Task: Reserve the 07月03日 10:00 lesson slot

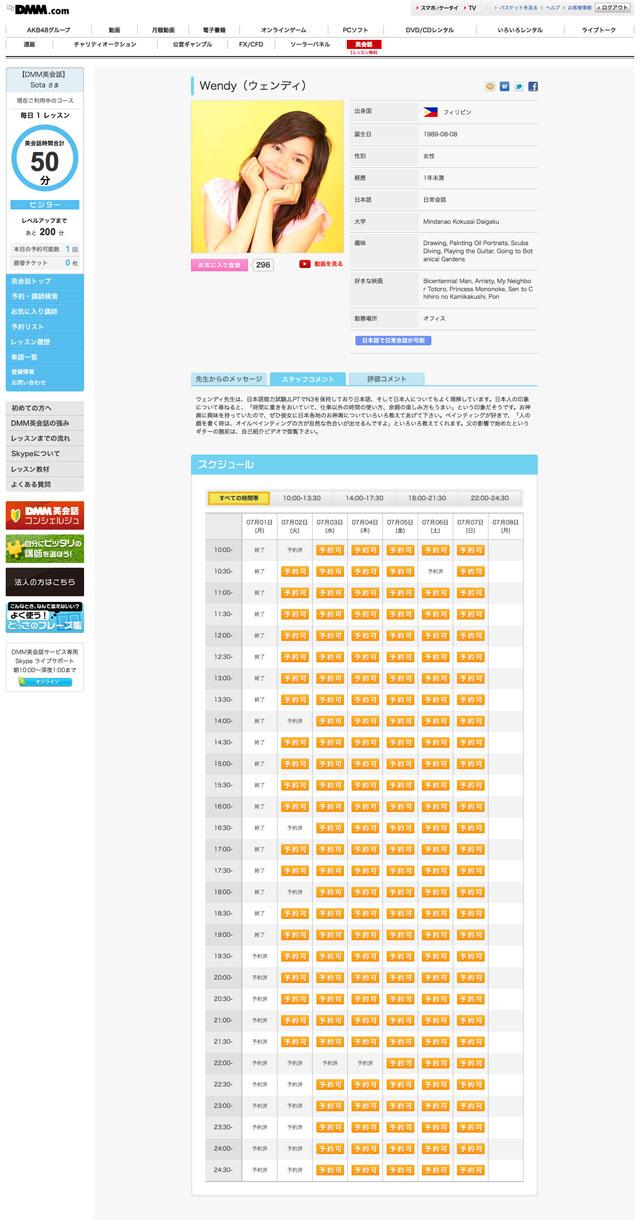Action: click(329, 550)
